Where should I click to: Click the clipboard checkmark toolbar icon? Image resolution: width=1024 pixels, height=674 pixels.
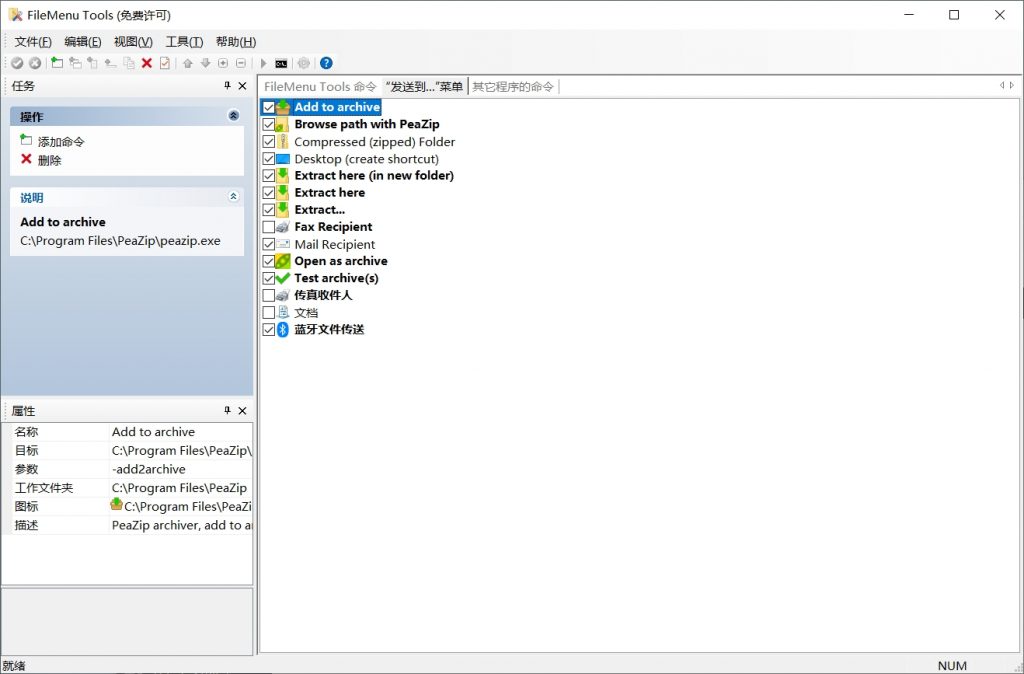(165, 63)
